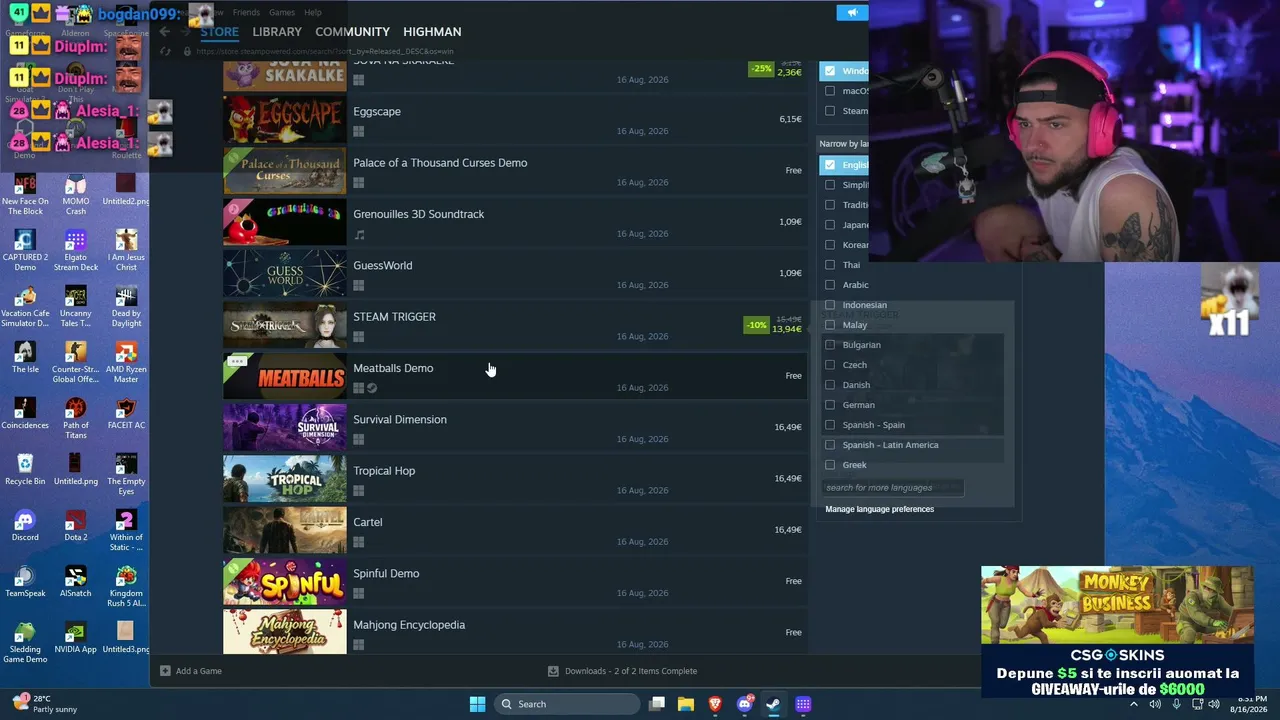1280x720 pixels.
Task: Open Brave browser from the taskbar
Action: click(715, 704)
